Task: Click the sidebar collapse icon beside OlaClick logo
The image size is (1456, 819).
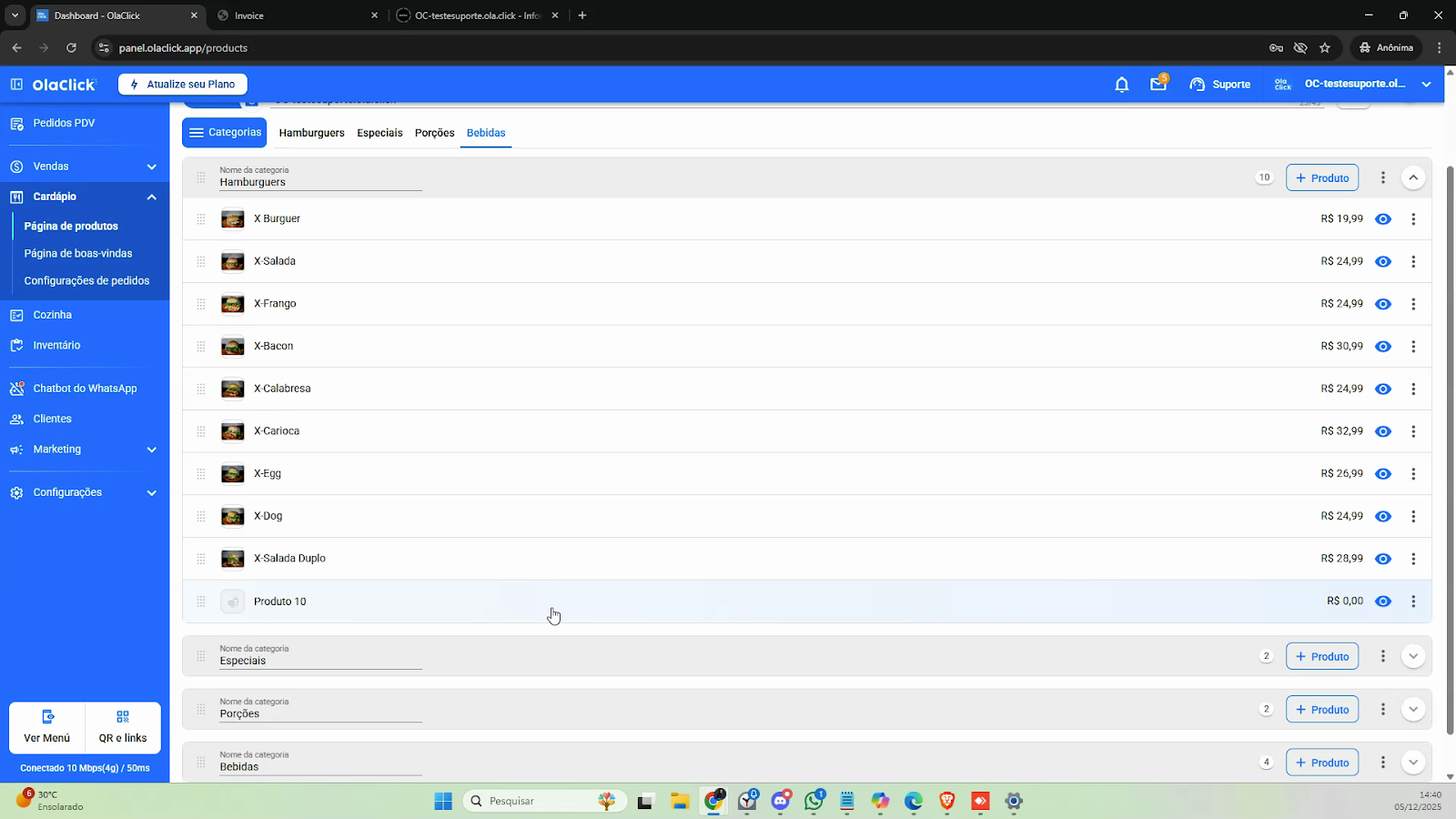Action: 16,85
